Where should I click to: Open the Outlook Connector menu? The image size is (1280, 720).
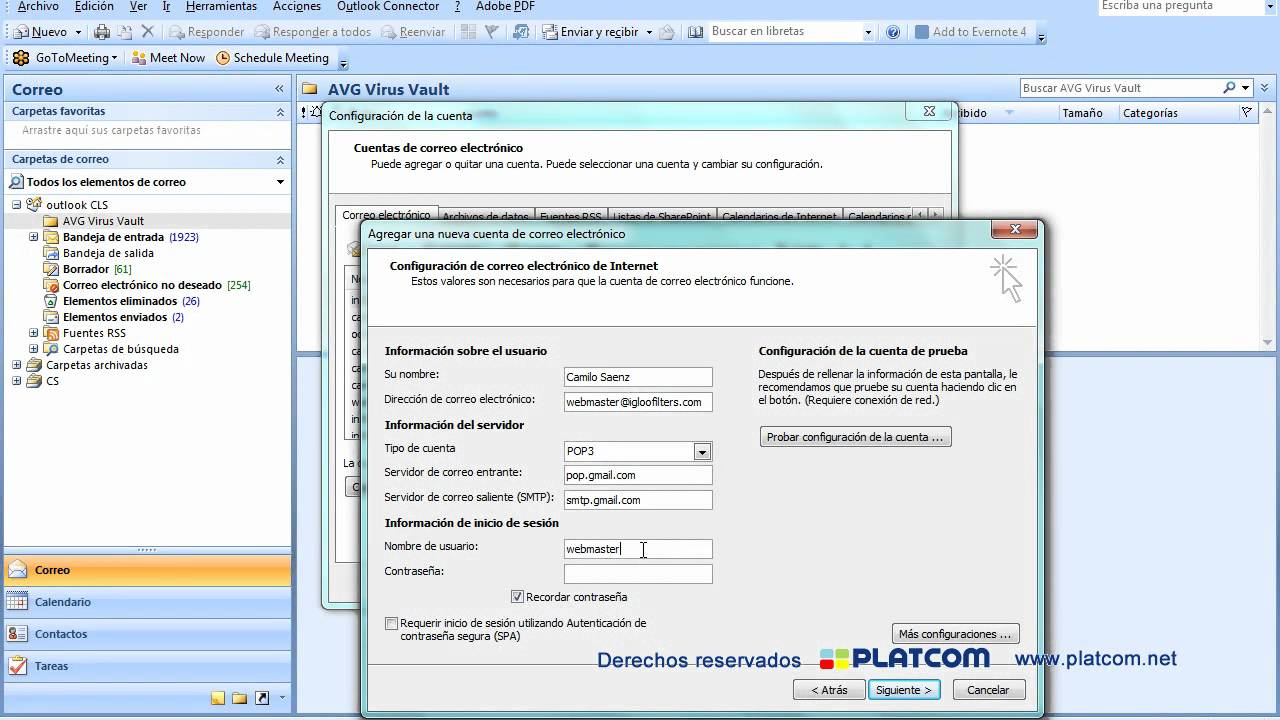pyautogui.click(x=388, y=6)
